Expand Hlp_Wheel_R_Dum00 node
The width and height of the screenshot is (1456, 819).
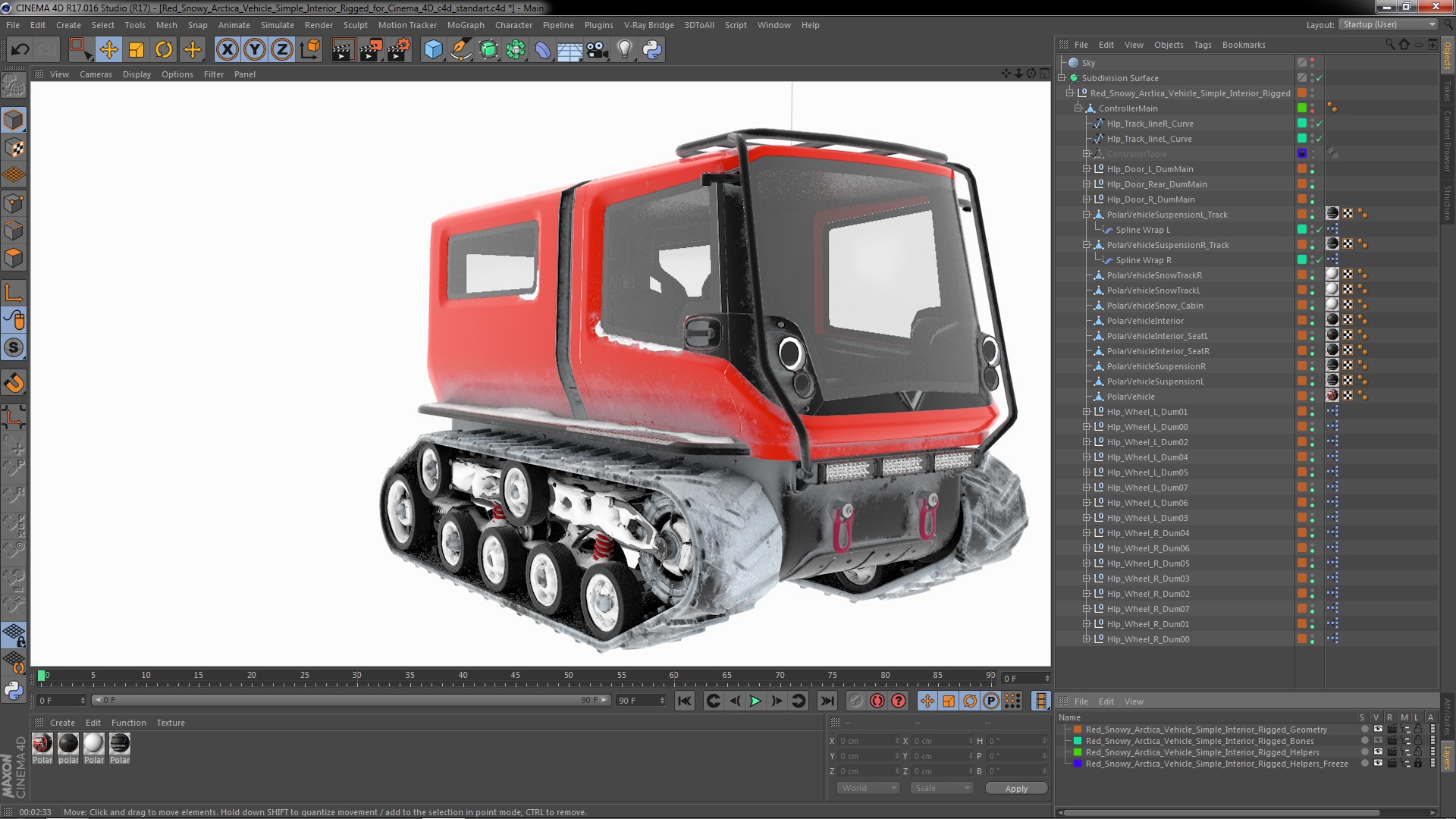[x=1086, y=639]
